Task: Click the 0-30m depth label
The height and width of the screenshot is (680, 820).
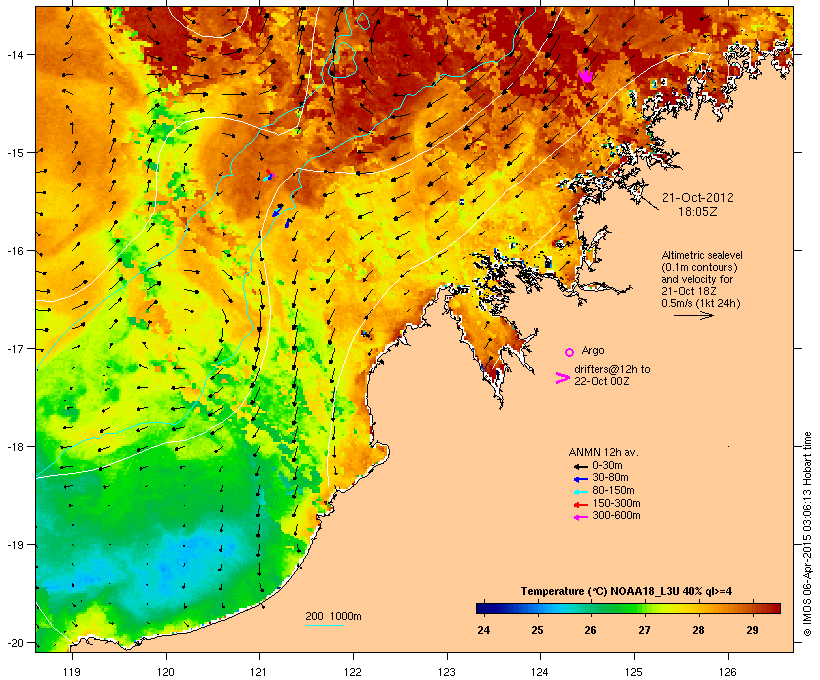Action: (607, 466)
